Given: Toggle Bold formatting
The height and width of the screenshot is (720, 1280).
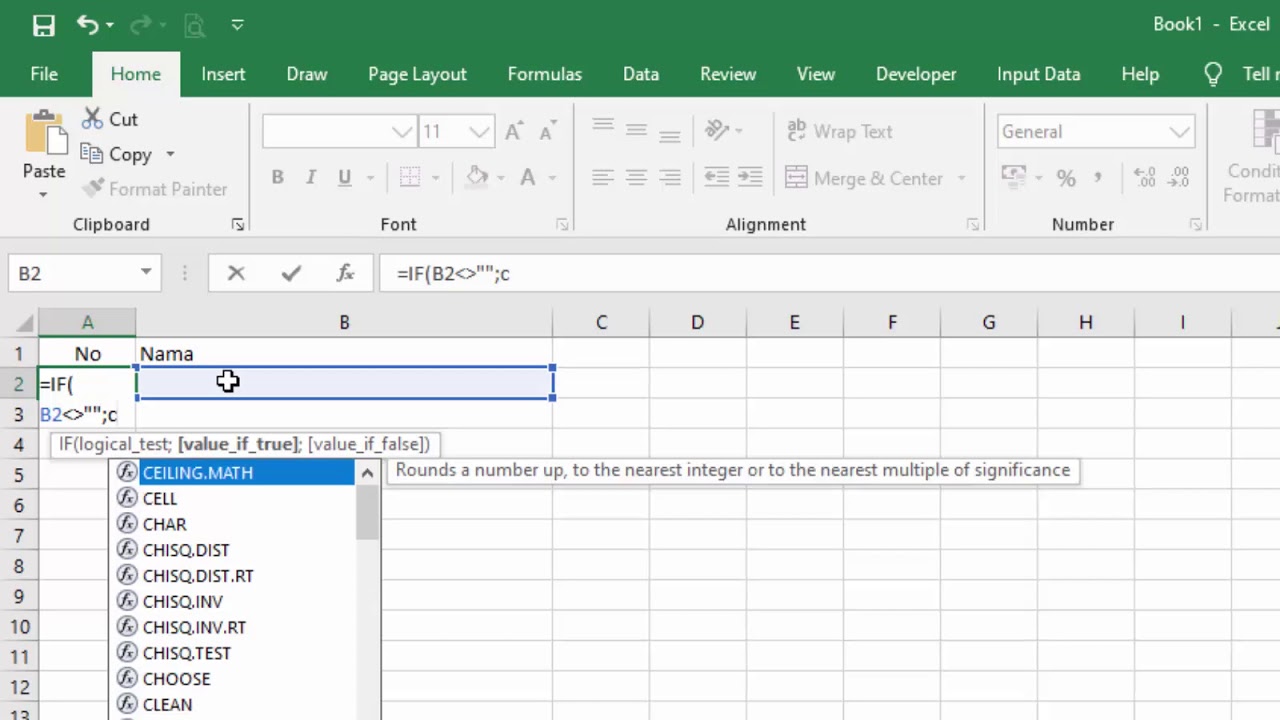Looking at the screenshot, I should (x=277, y=178).
